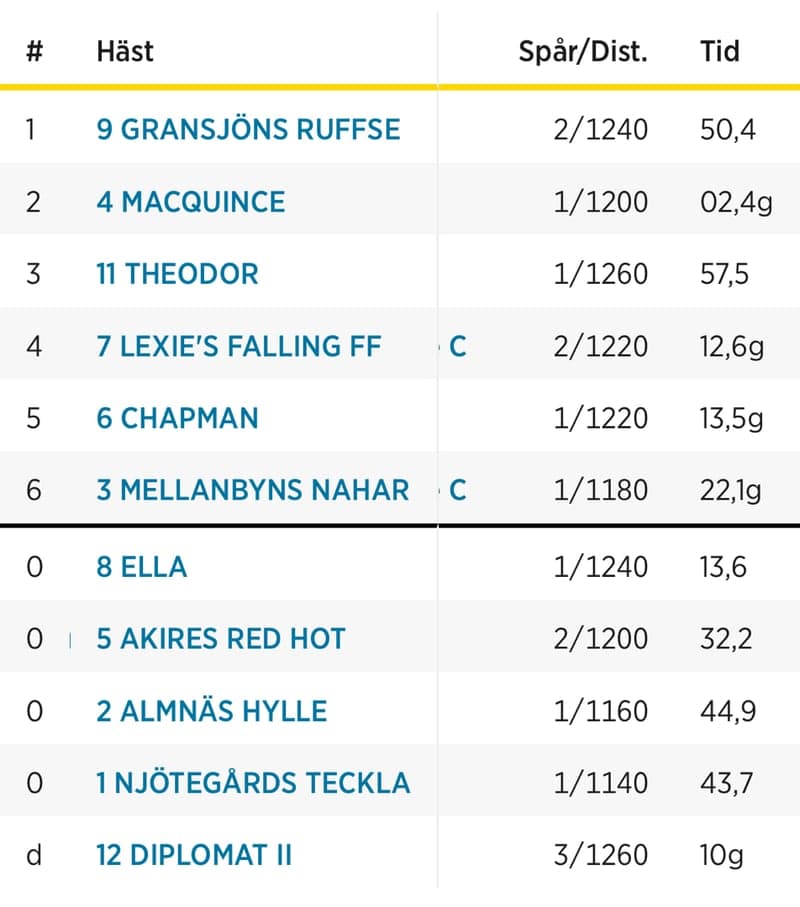Open 3 Mellanbyns Nahar horse page
The width and height of the screenshot is (800, 907).
point(252,490)
